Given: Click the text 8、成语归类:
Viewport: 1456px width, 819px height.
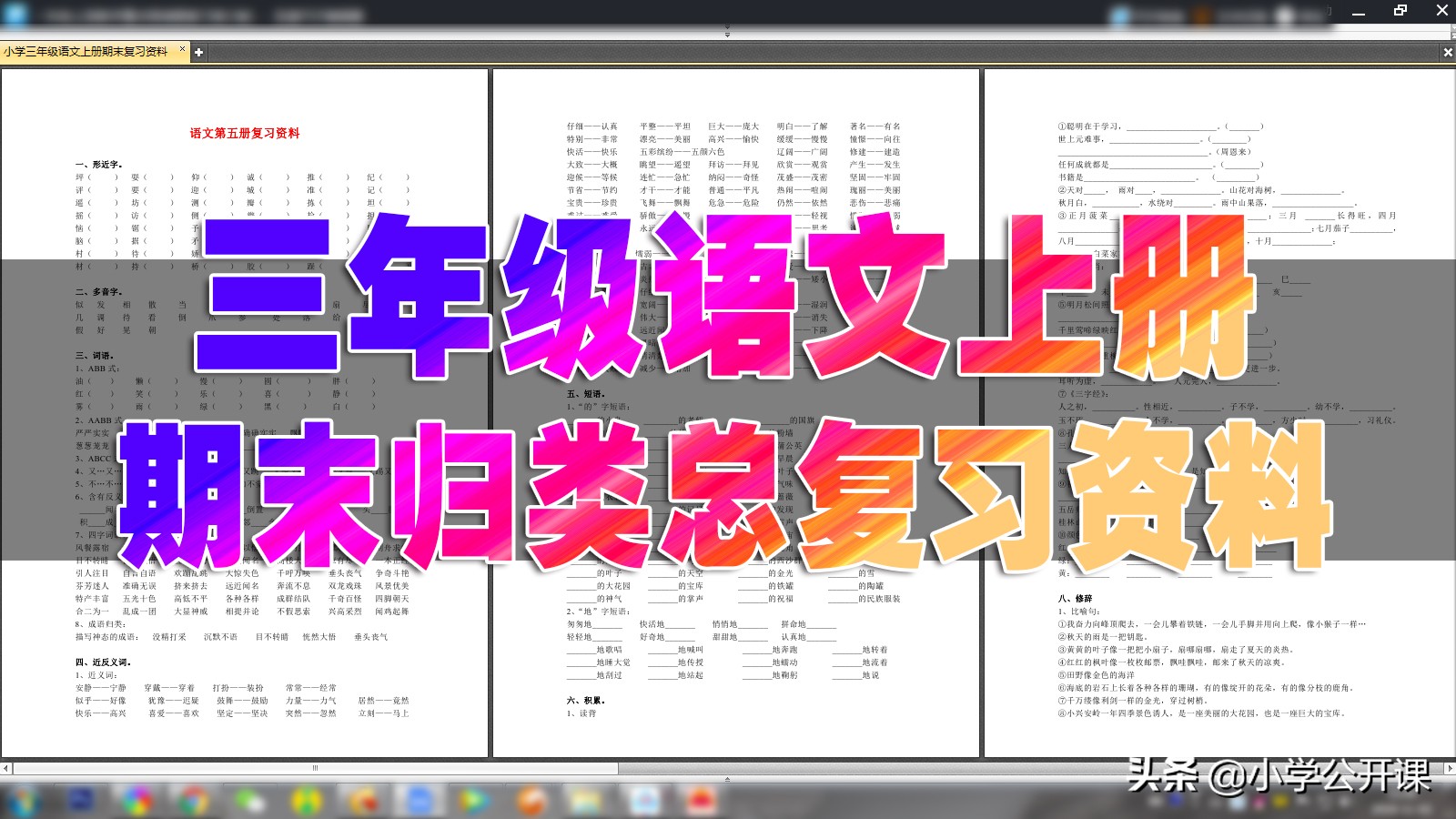Looking at the screenshot, I should pos(100,624).
